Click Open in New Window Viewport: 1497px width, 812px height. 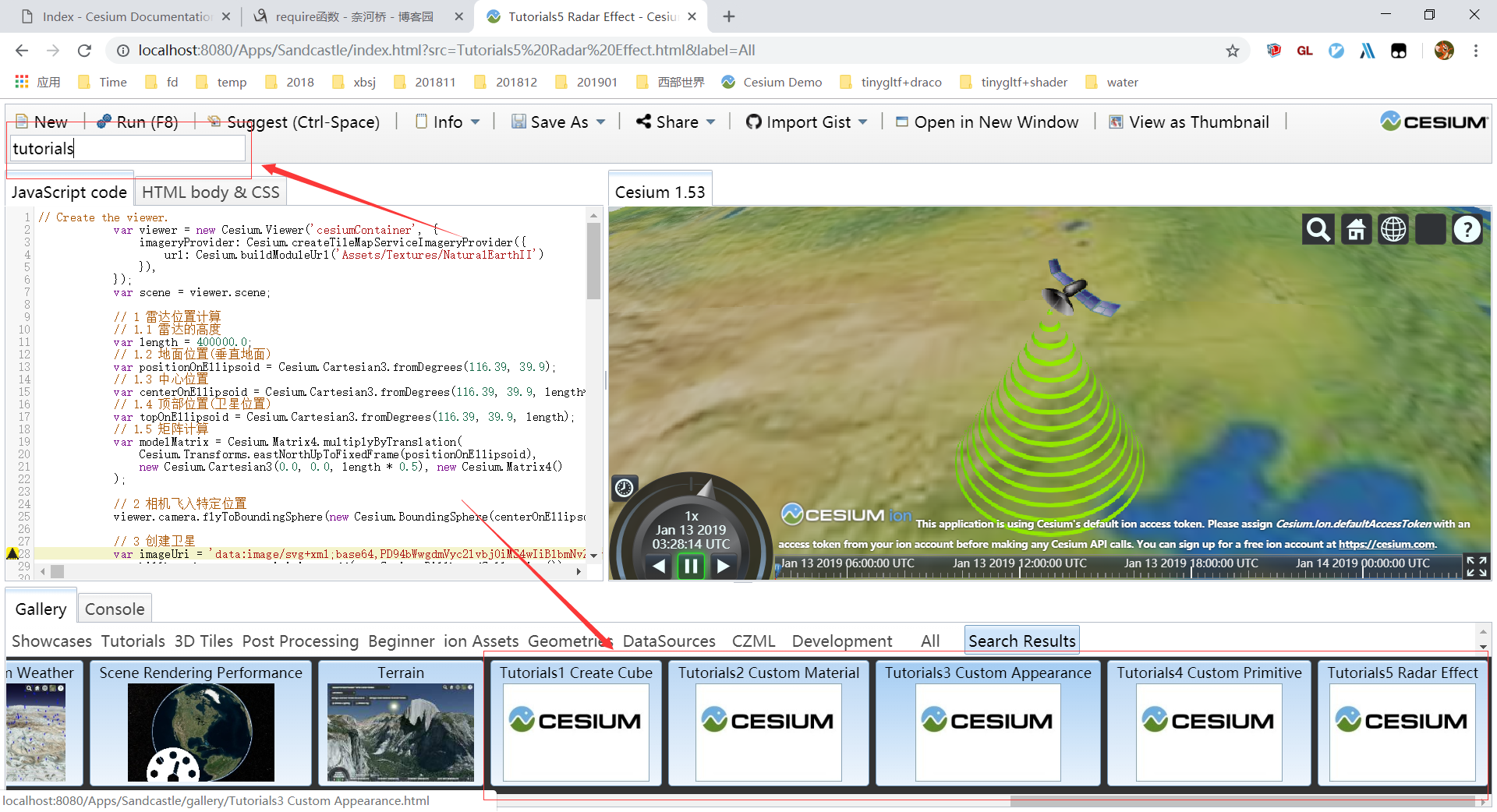[987, 122]
